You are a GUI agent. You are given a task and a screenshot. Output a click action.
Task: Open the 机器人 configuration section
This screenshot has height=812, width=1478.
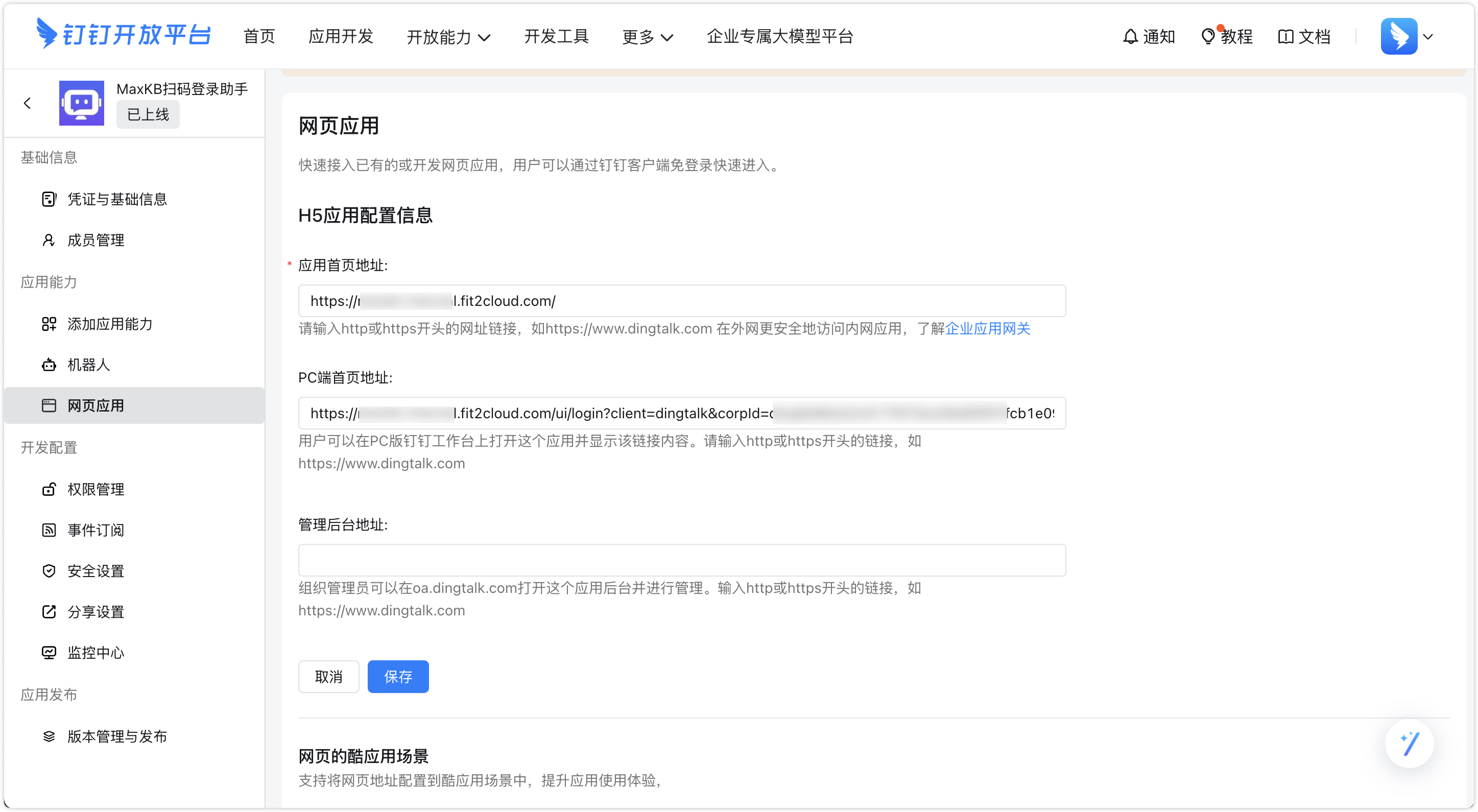pos(88,365)
